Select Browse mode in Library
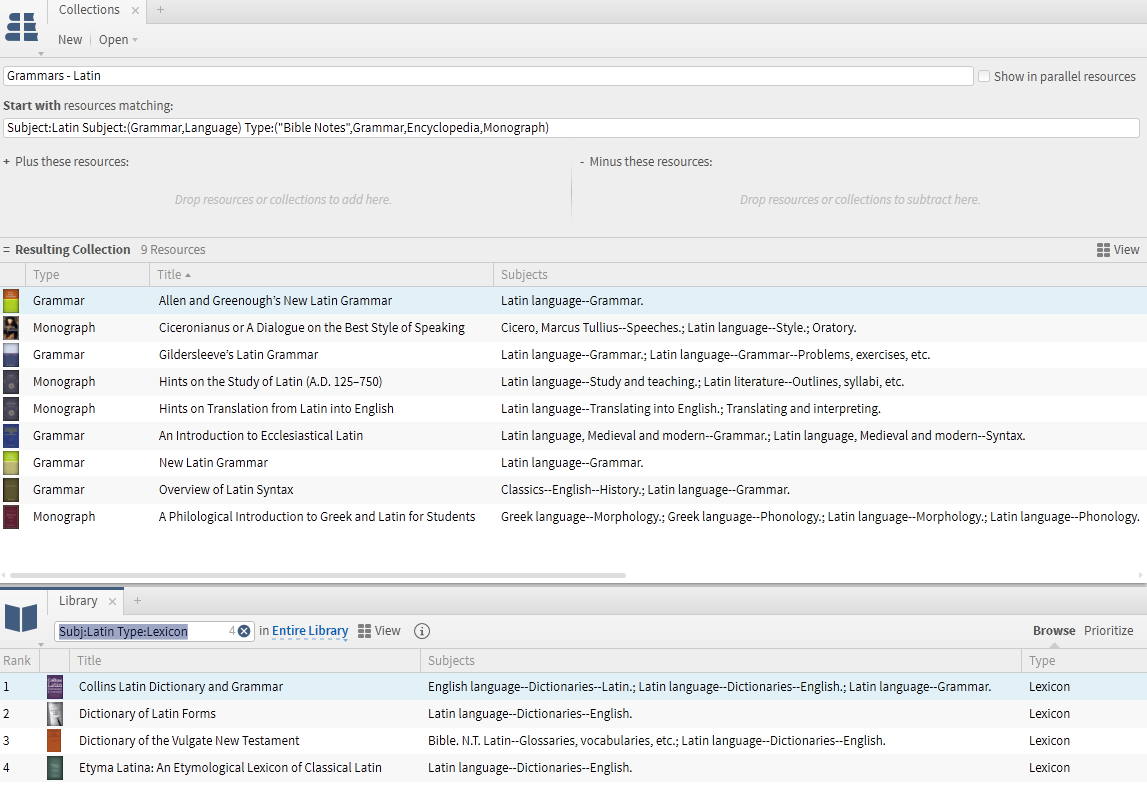This screenshot has height=805, width=1147. coord(1053,631)
